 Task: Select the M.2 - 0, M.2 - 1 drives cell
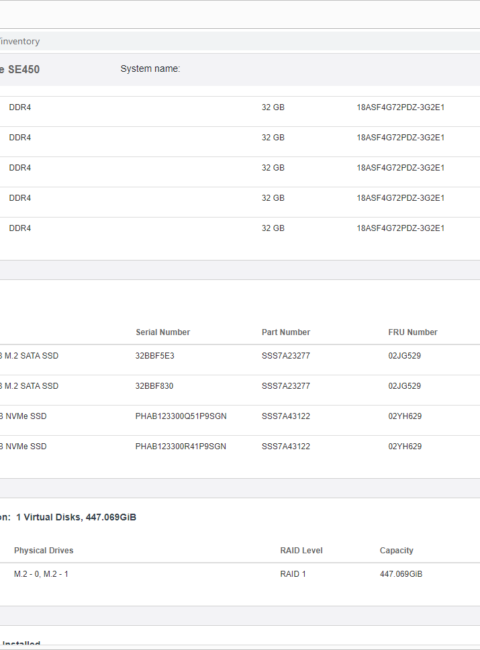(41, 574)
